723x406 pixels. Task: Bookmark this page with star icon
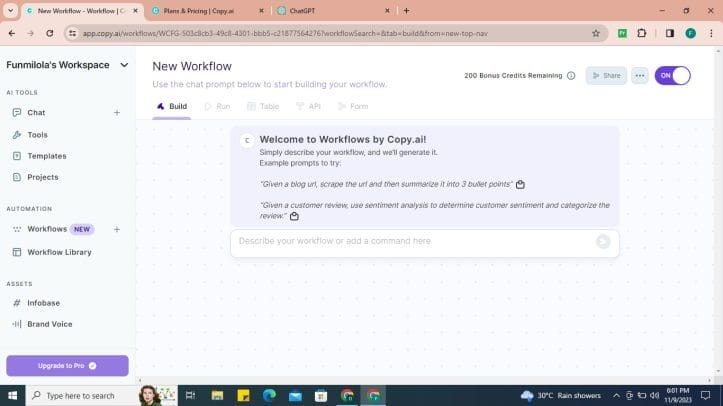coord(596,33)
